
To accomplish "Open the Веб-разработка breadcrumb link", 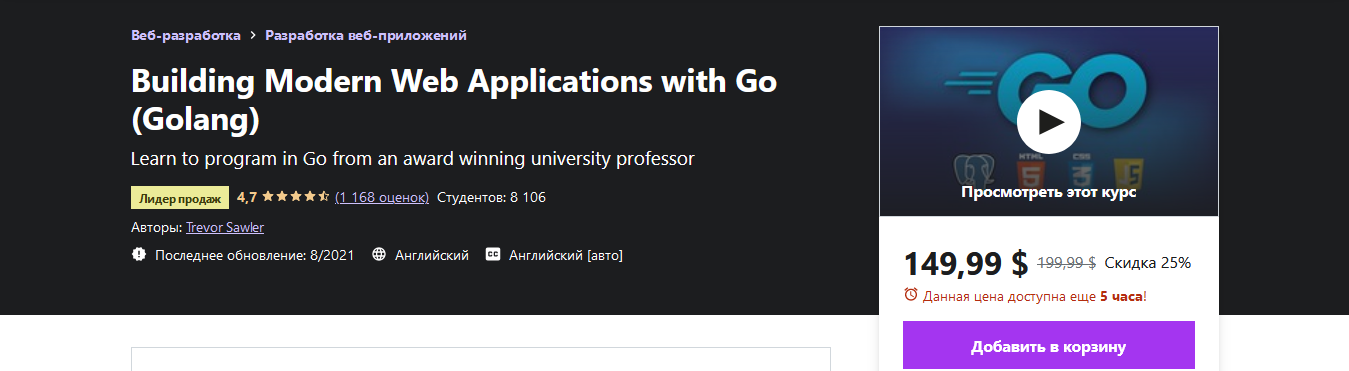I will 186,35.
